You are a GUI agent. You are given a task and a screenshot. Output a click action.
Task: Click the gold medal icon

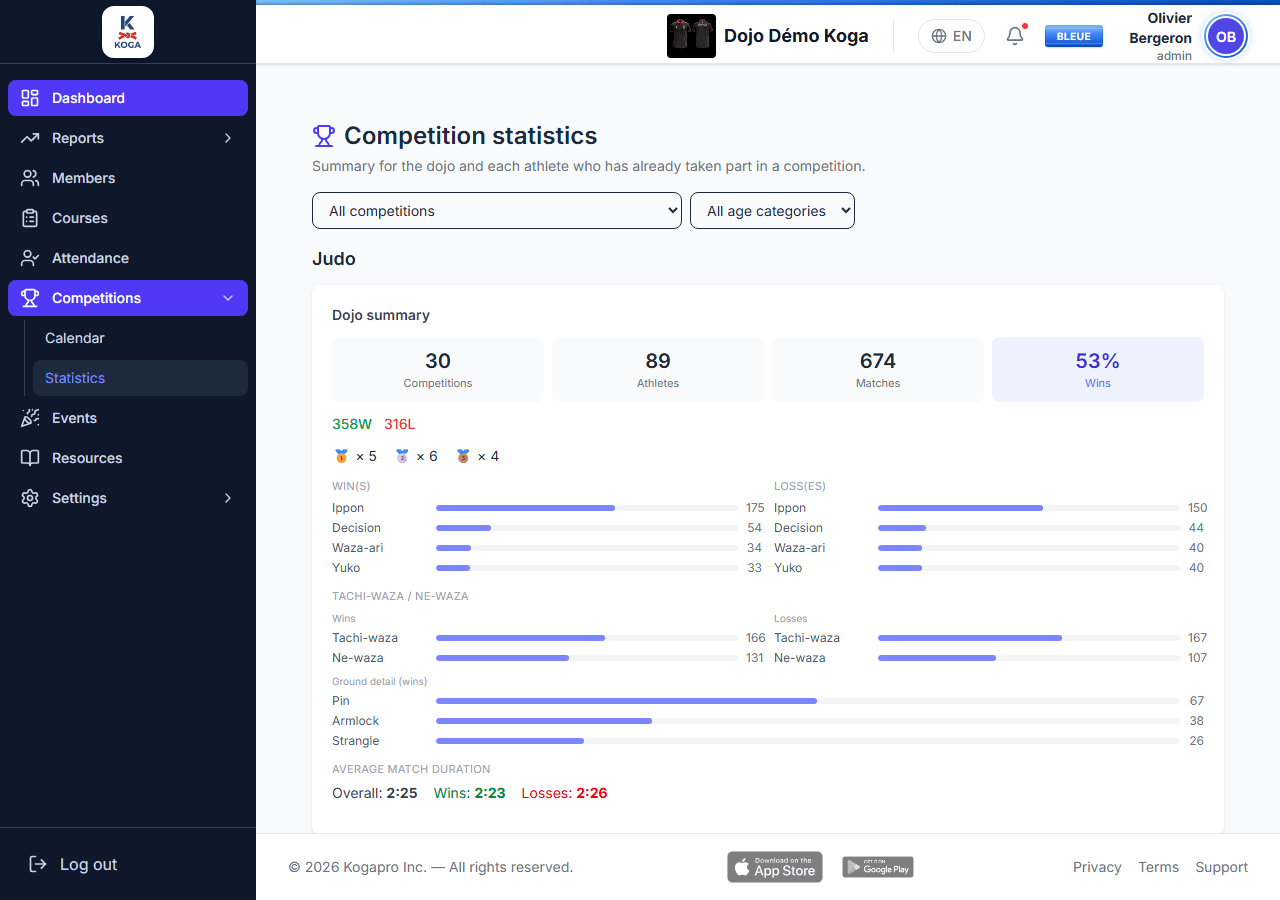(341, 456)
